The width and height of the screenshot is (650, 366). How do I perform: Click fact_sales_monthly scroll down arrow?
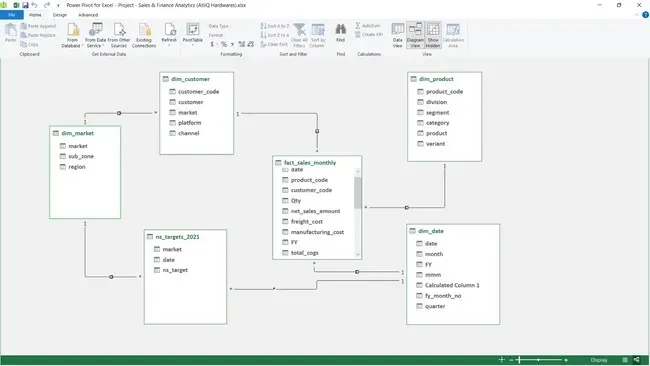[358, 255]
